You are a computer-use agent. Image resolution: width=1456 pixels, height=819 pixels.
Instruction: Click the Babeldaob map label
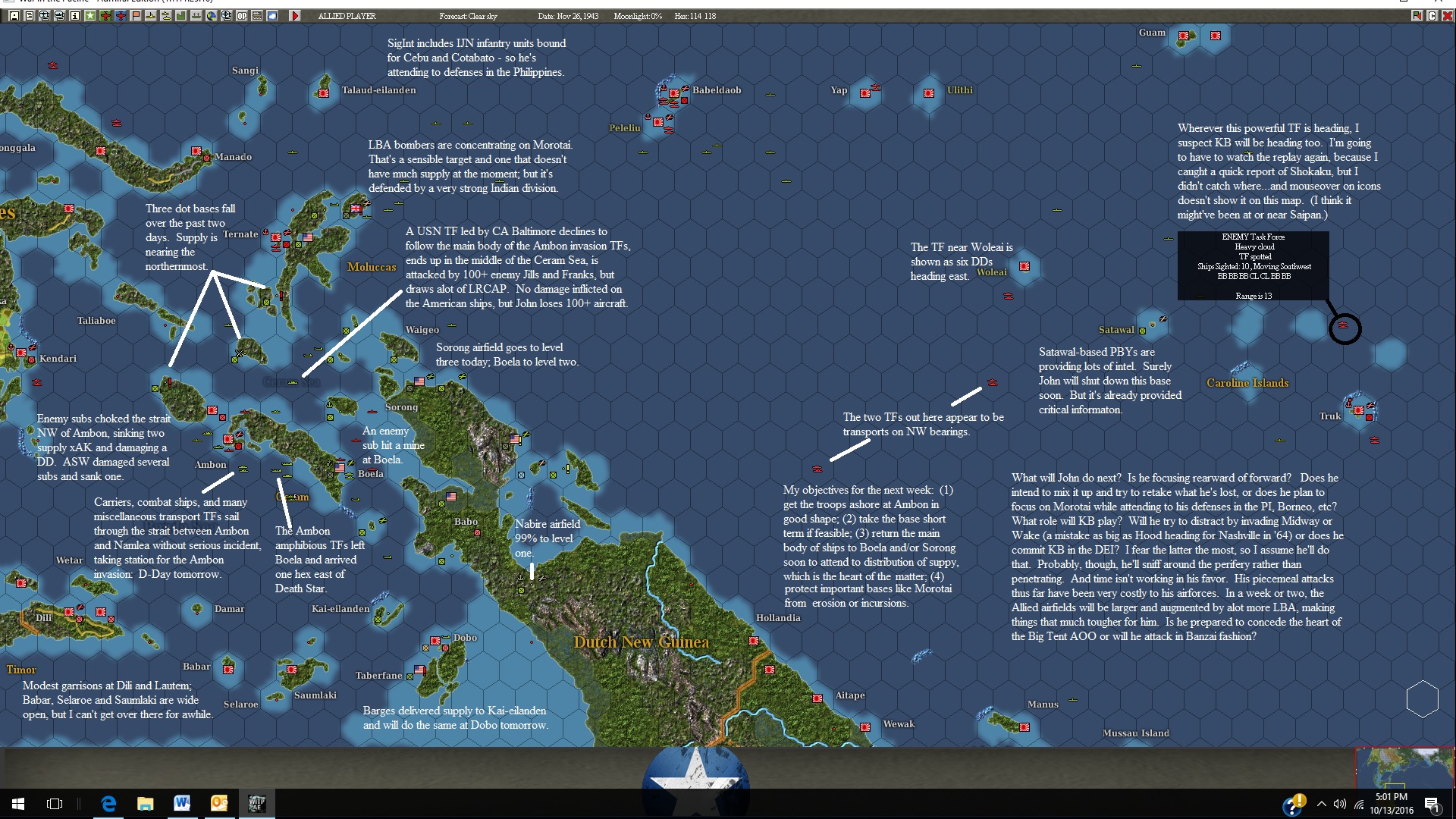[717, 90]
